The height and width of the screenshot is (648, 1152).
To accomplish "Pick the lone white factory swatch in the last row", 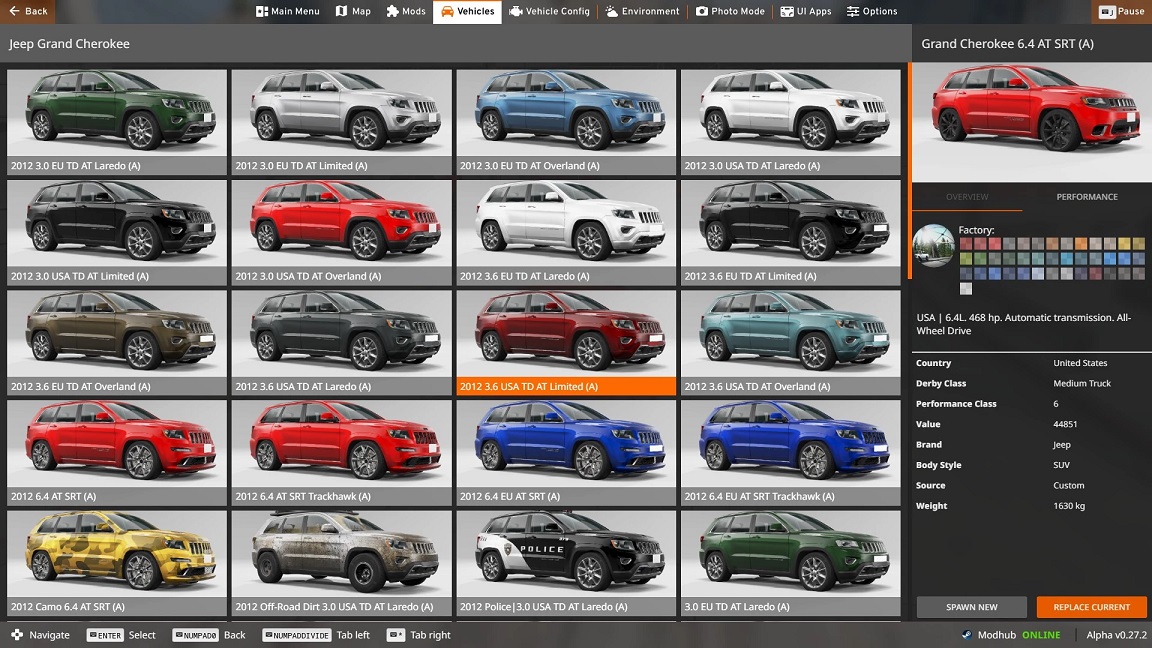I will [x=966, y=289].
